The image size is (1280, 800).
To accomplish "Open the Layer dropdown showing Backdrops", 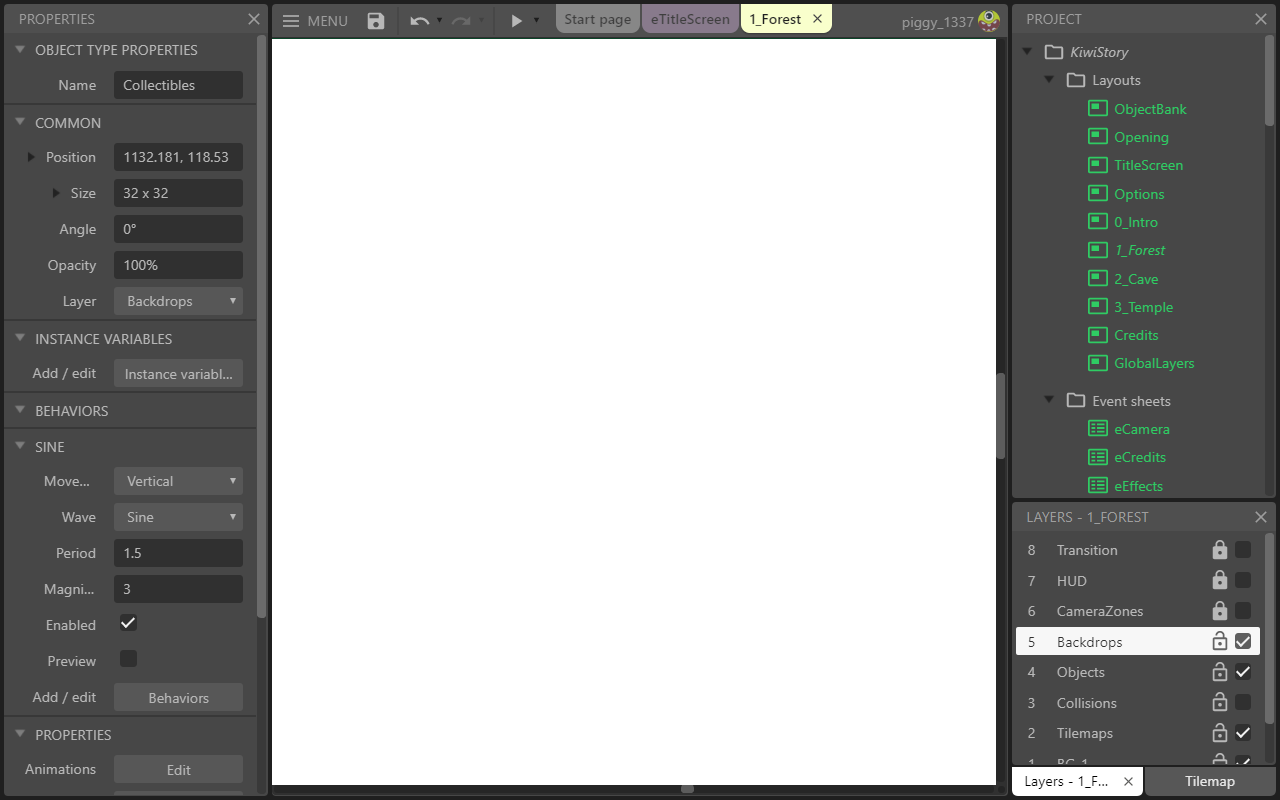I will tap(178, 301).
